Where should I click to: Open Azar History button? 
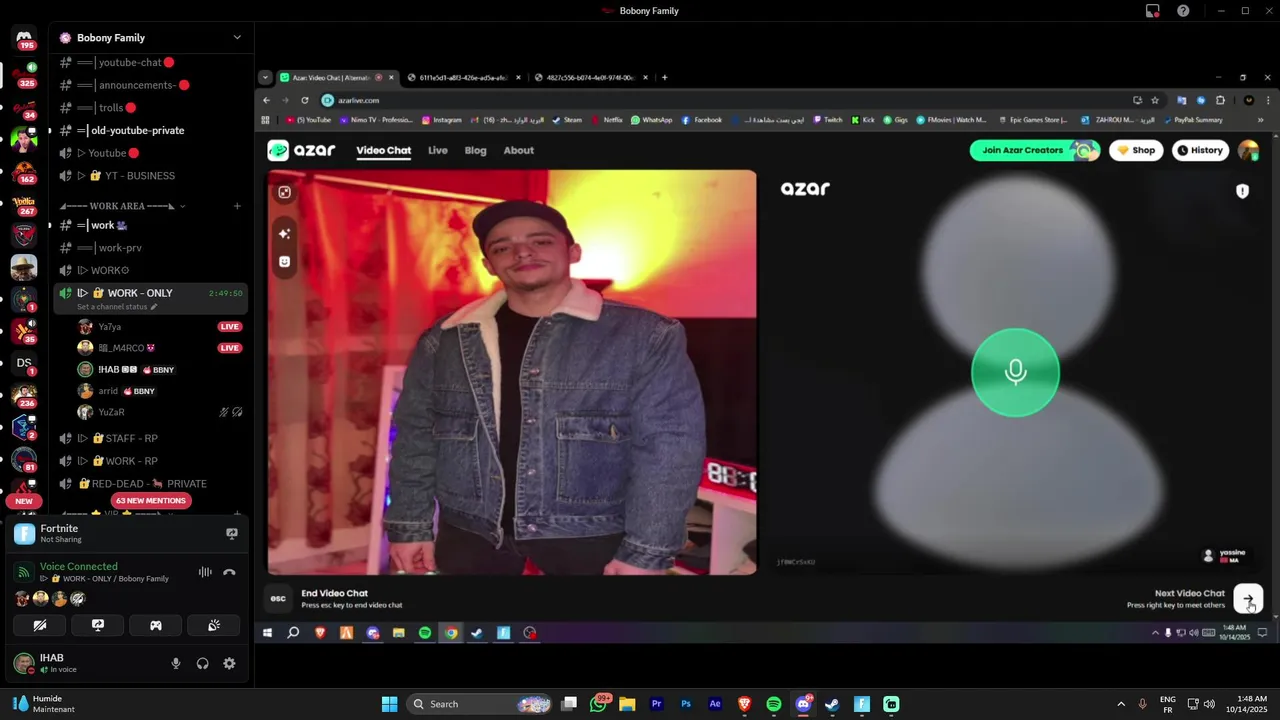(x=1200, y=150)
